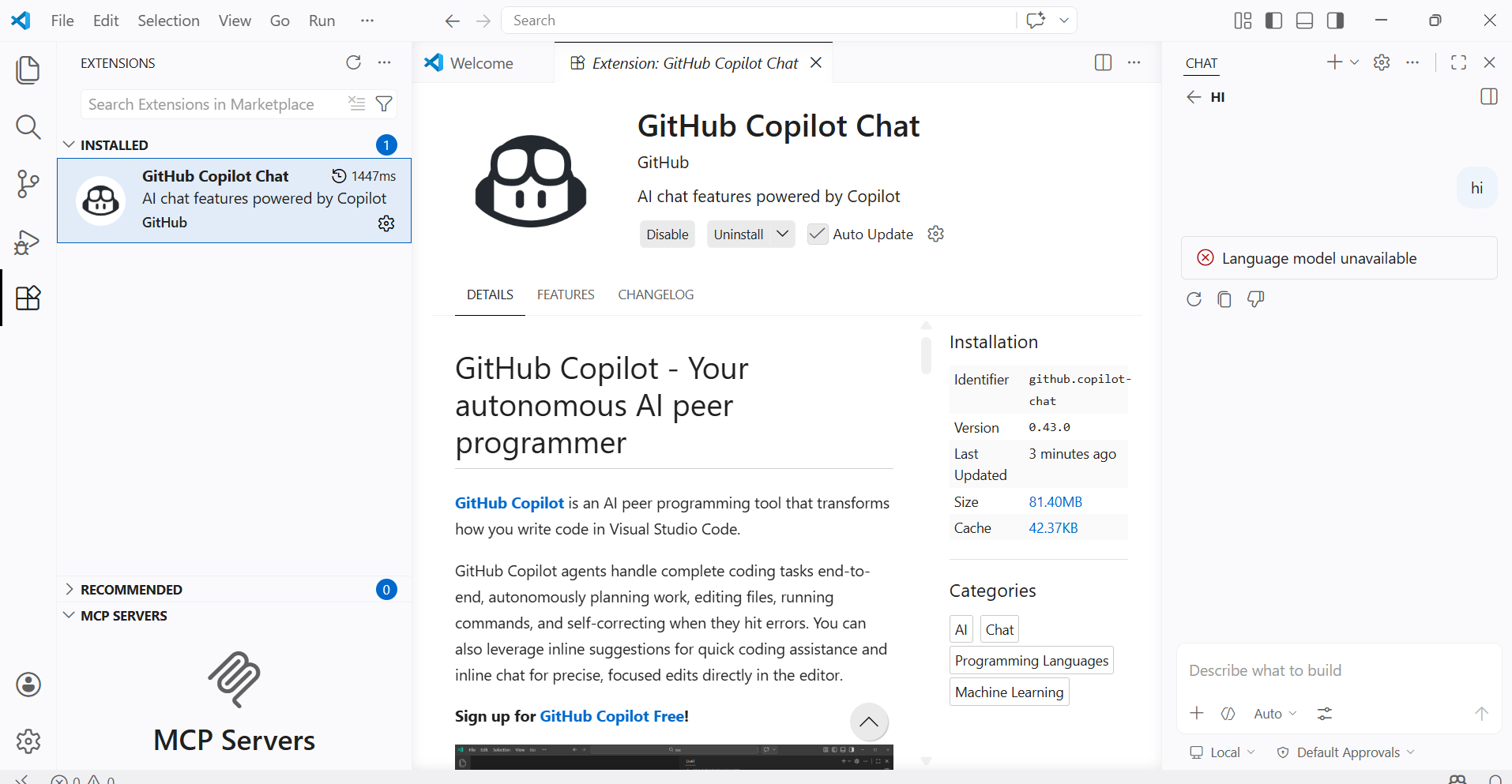Refresh the Extensions list
The height and width of the screenshot is (784, 1512).
coord(353,62)
